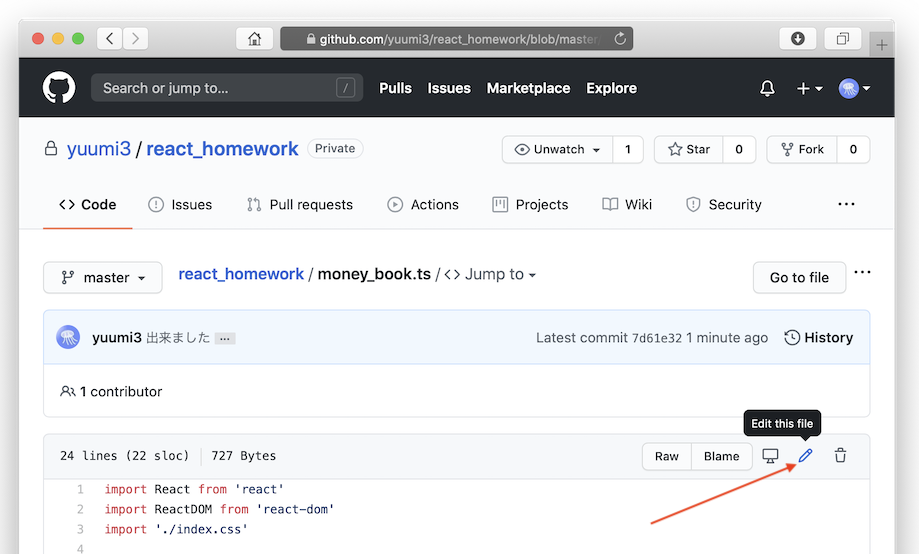Click the 727 Bytes file size text
This screenshot has height=554, width=919.
[244, 456]
